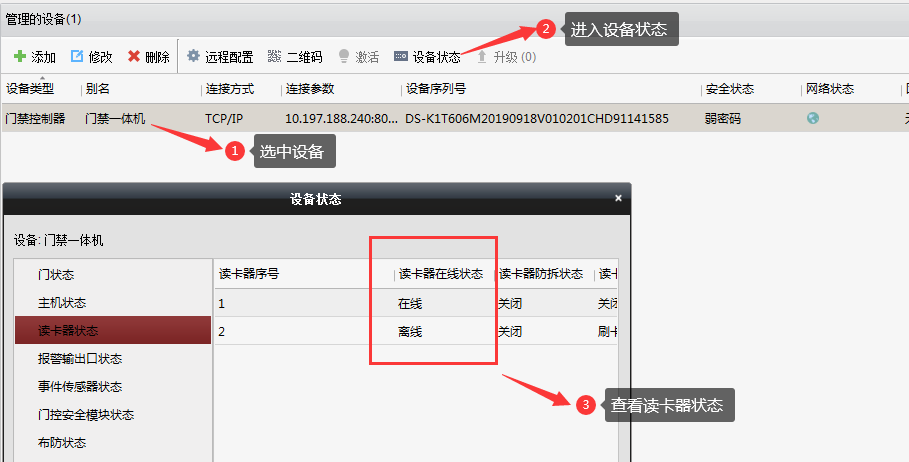Click the red X Delete icon

click(x=134, y=56)
